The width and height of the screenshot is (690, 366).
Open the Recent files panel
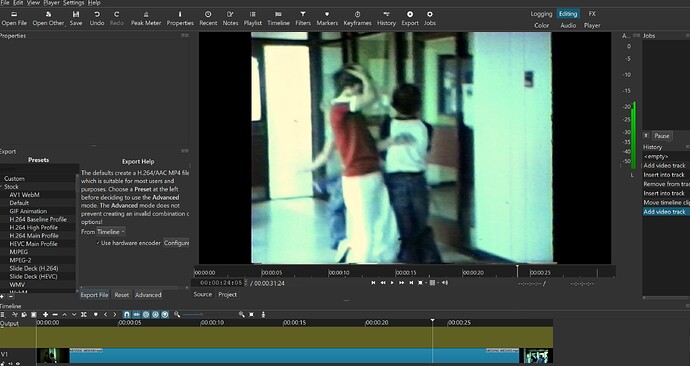[208, 18]
